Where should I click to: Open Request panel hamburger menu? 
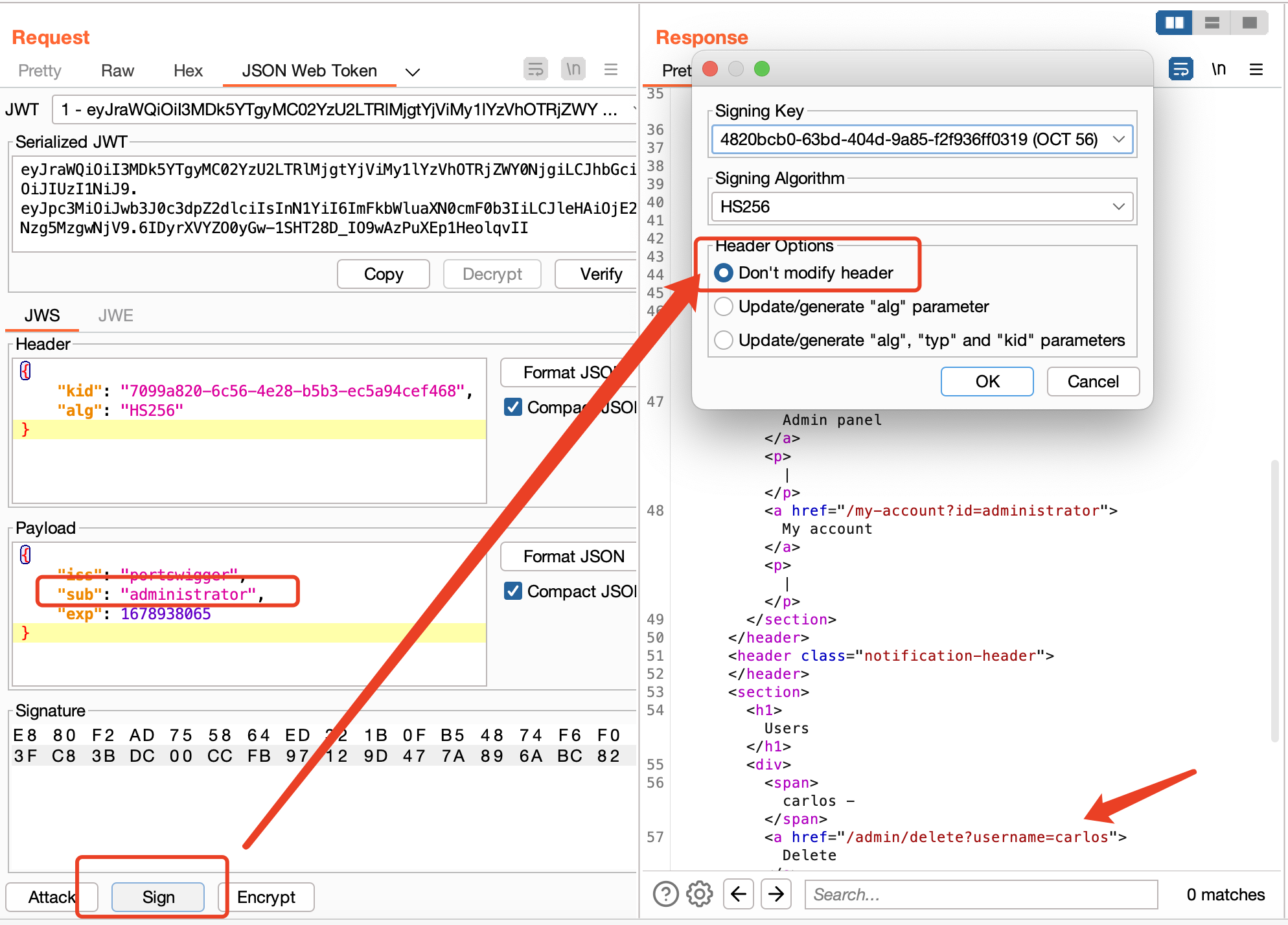(x=610, y=69)
